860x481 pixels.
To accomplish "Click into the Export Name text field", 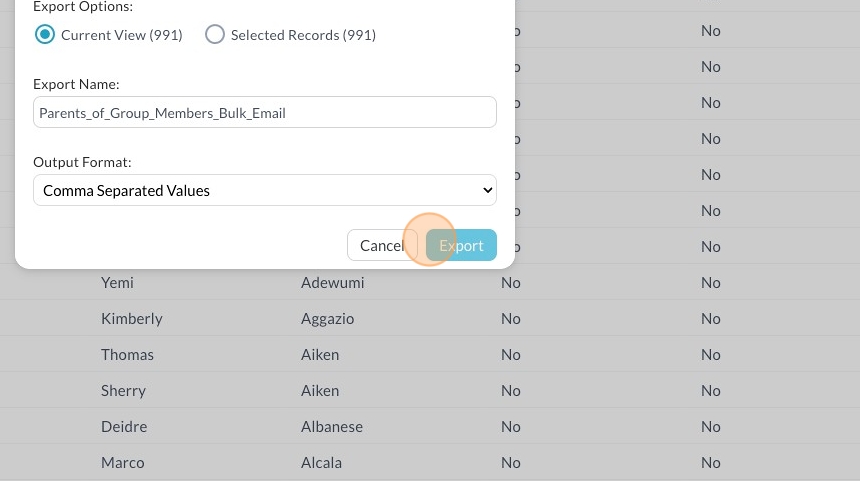I will [264, 113].
